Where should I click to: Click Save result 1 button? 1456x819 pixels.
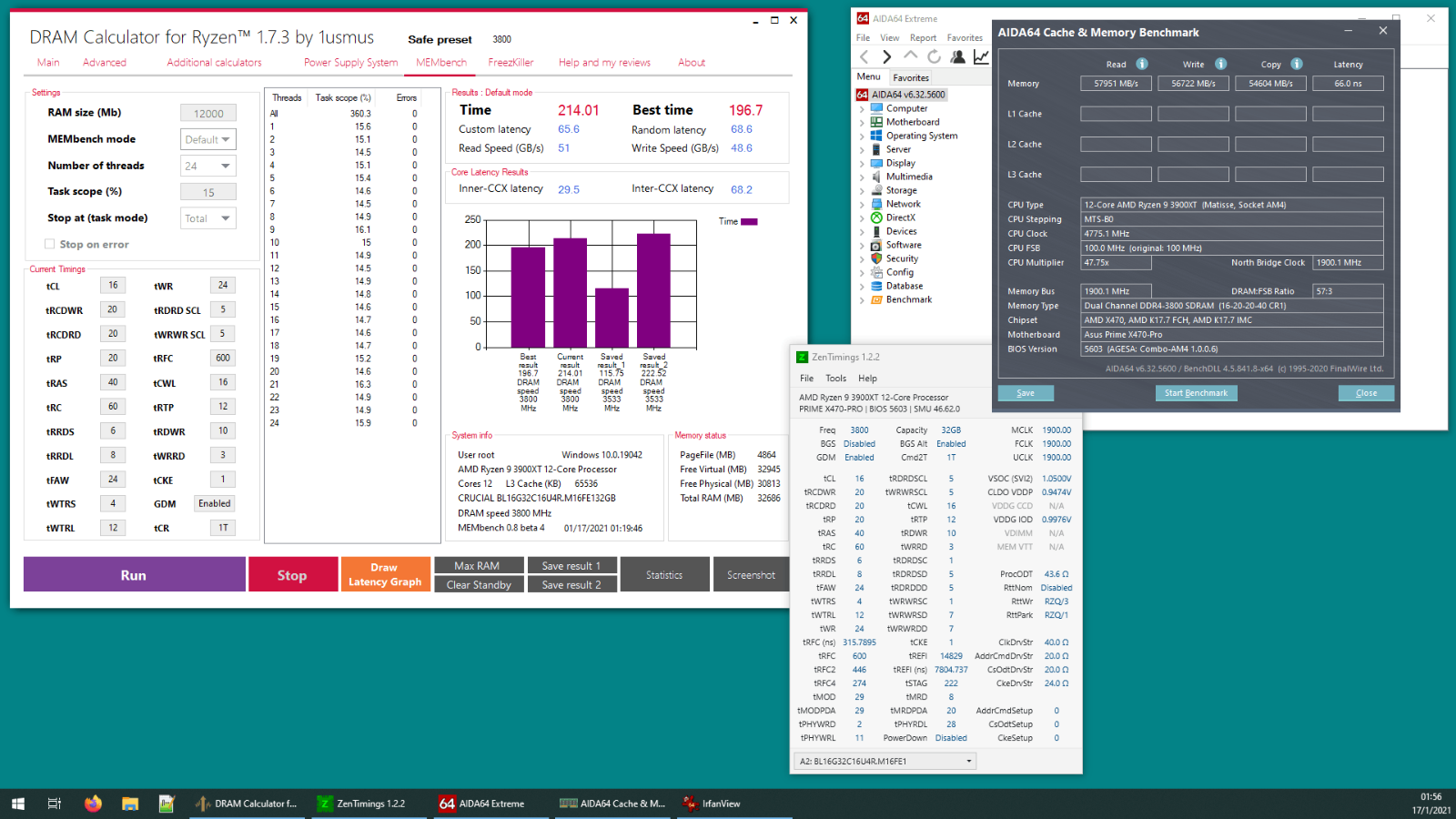tap(572, 565)
